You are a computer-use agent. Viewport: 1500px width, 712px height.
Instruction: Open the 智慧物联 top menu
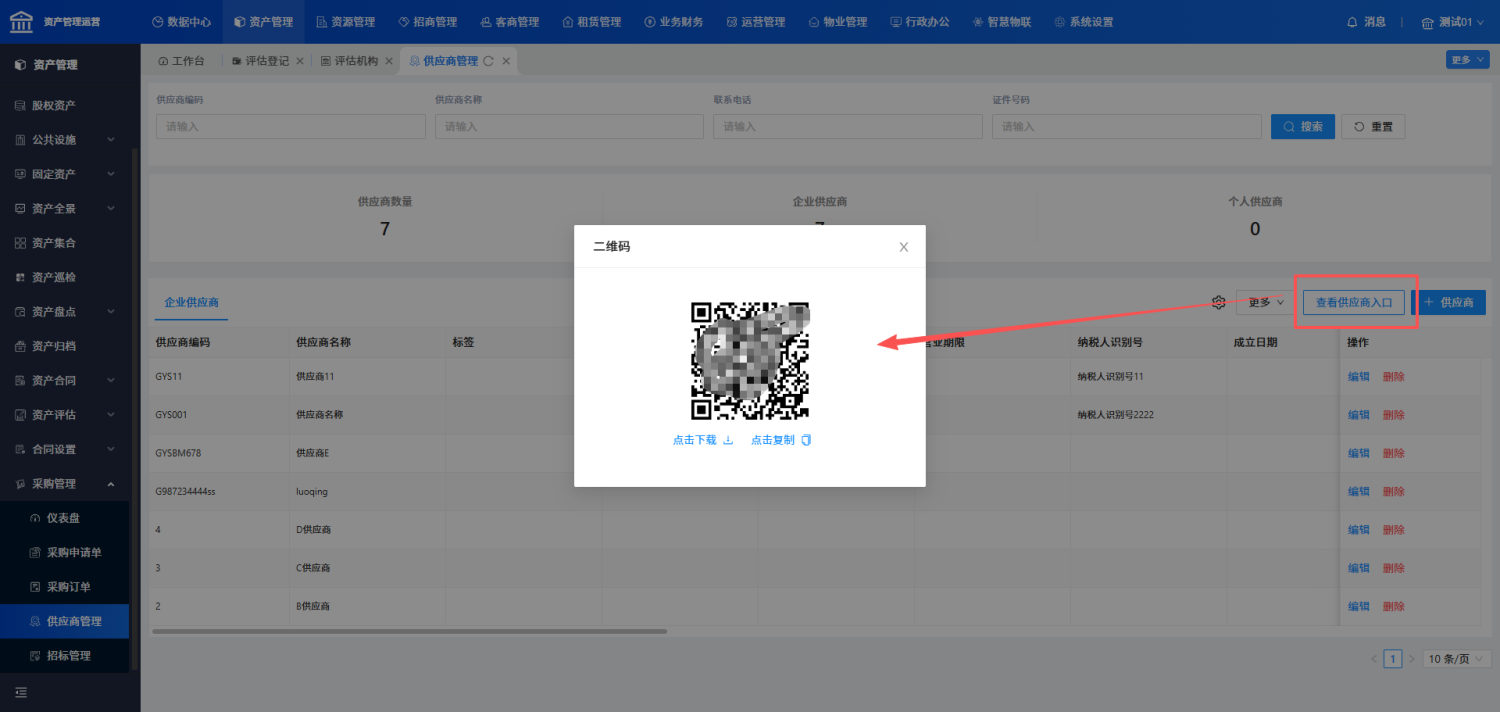pos(1001,22)
